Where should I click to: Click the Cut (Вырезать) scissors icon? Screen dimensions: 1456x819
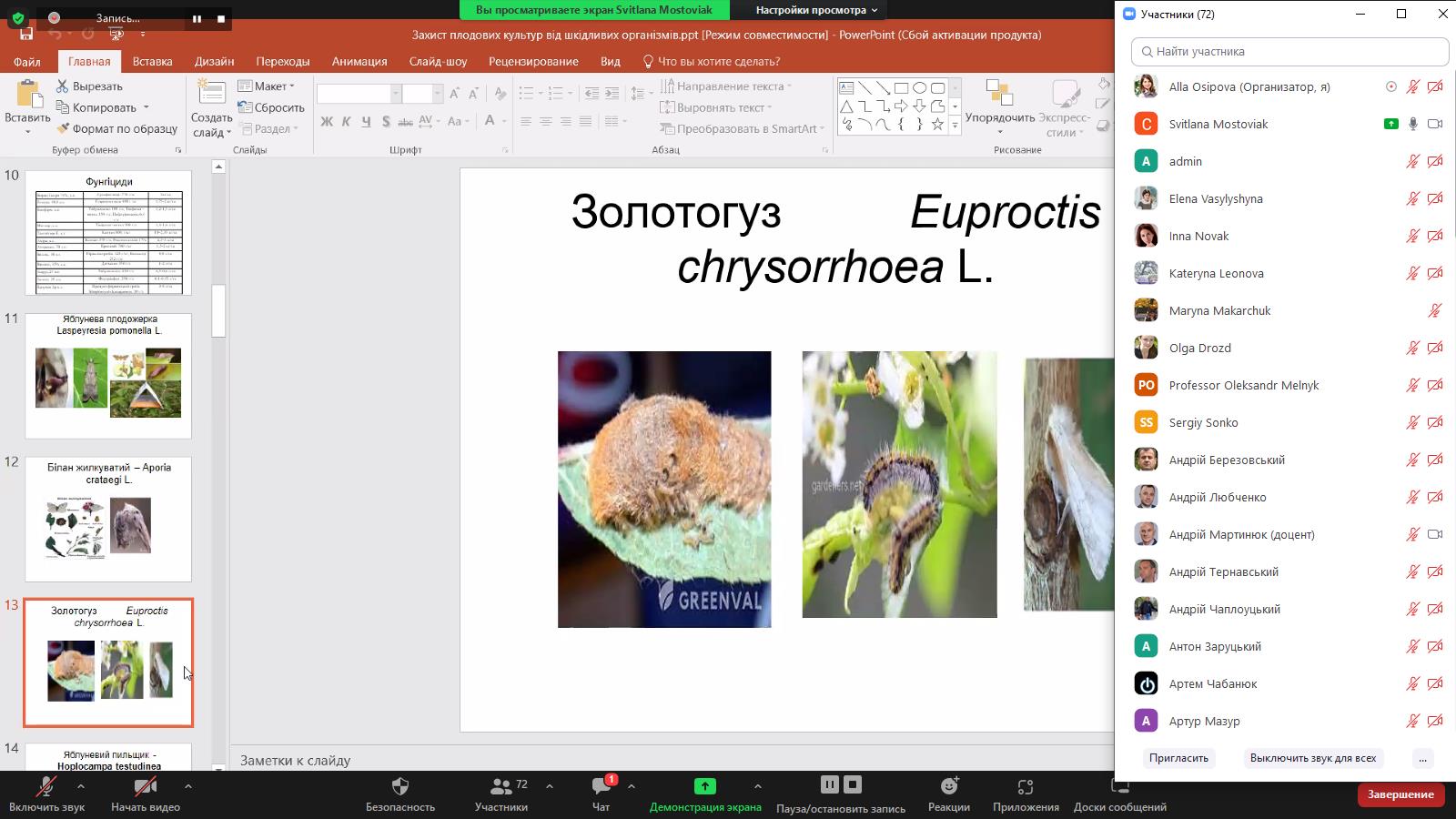(63, 86)
